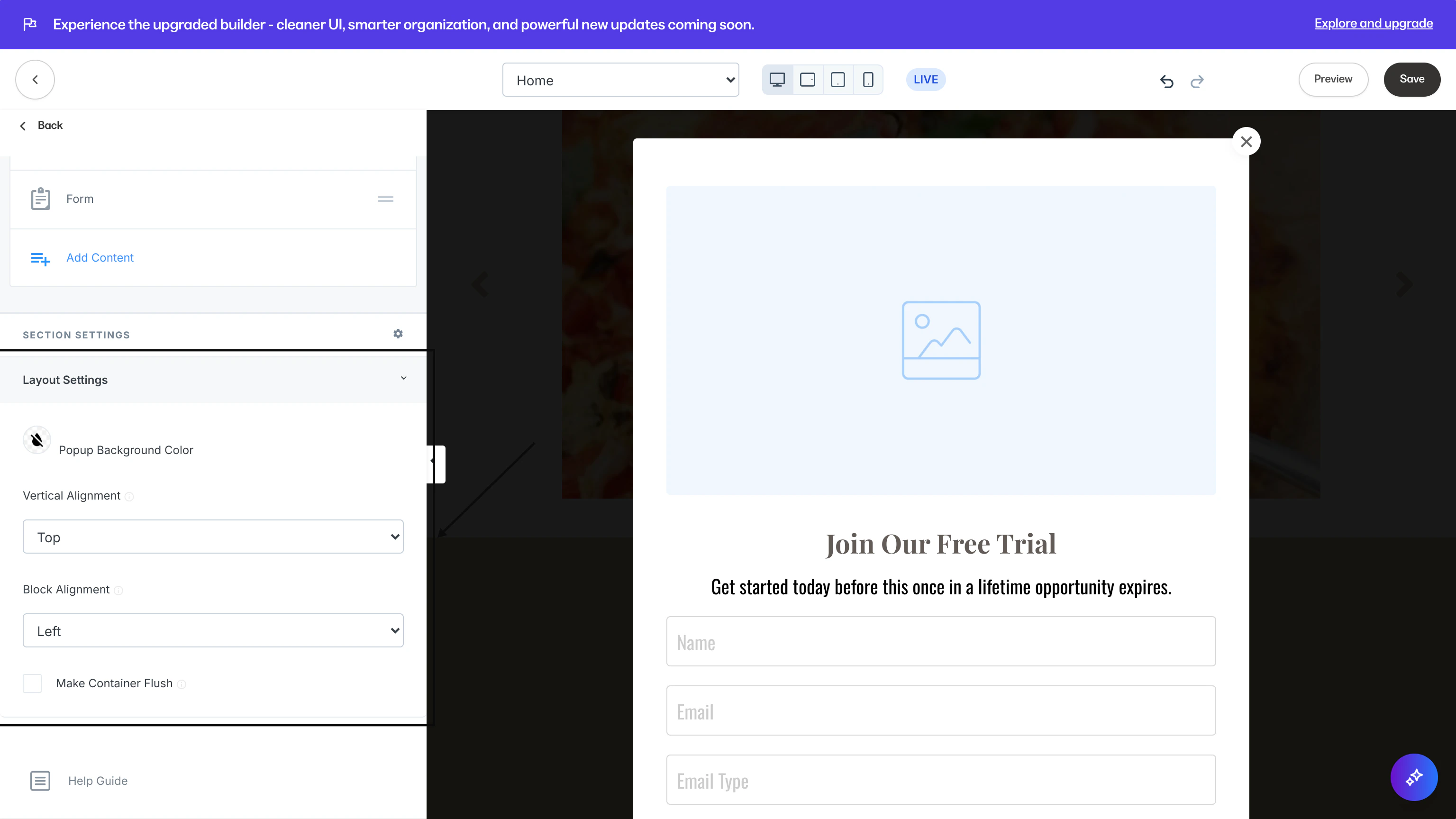Screen dimensions: 1456x819
Task: Click the Form clipboard icon
Action: [40, 199]
